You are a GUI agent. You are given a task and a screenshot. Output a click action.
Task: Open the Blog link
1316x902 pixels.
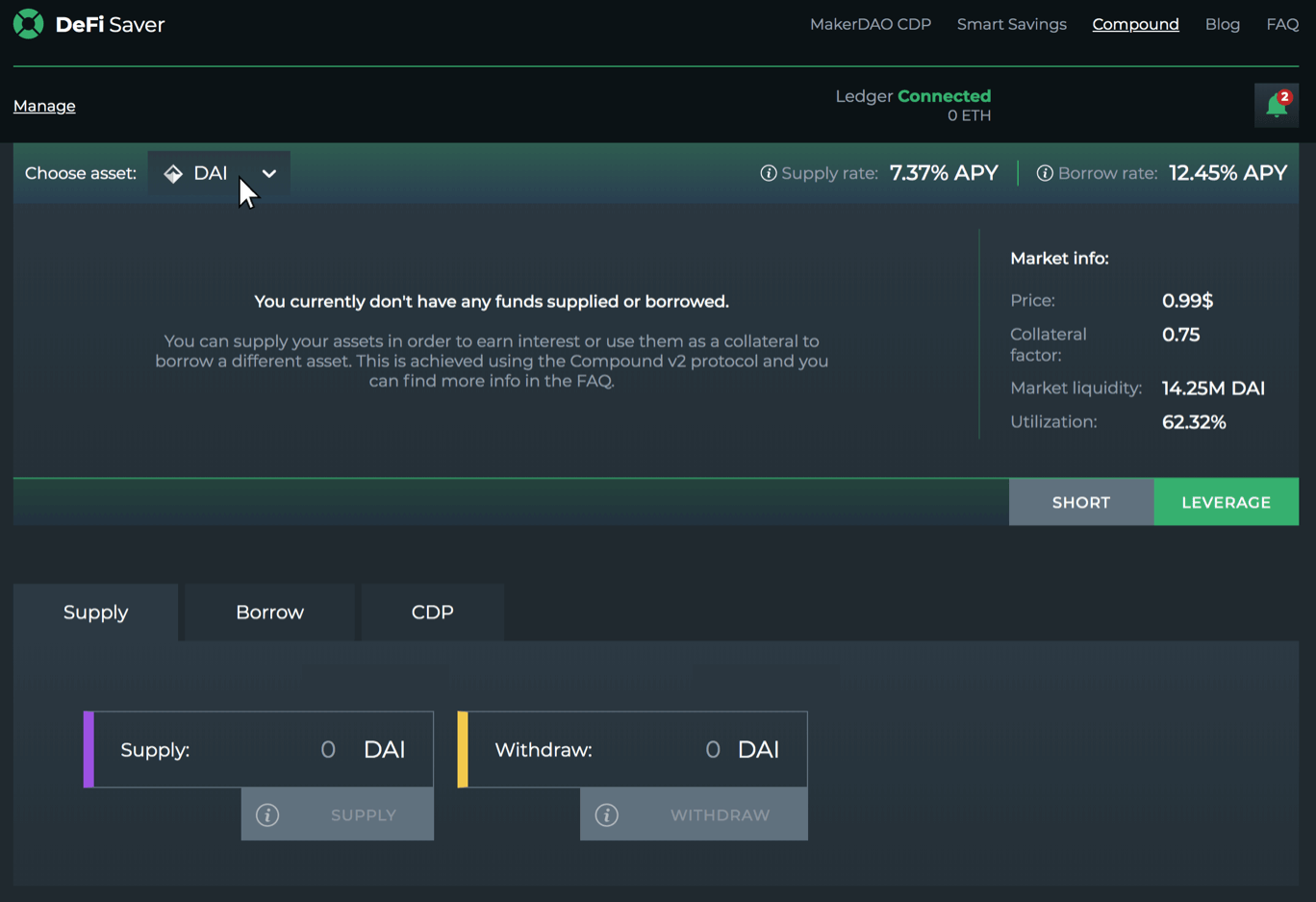(x=1222, y=24)
